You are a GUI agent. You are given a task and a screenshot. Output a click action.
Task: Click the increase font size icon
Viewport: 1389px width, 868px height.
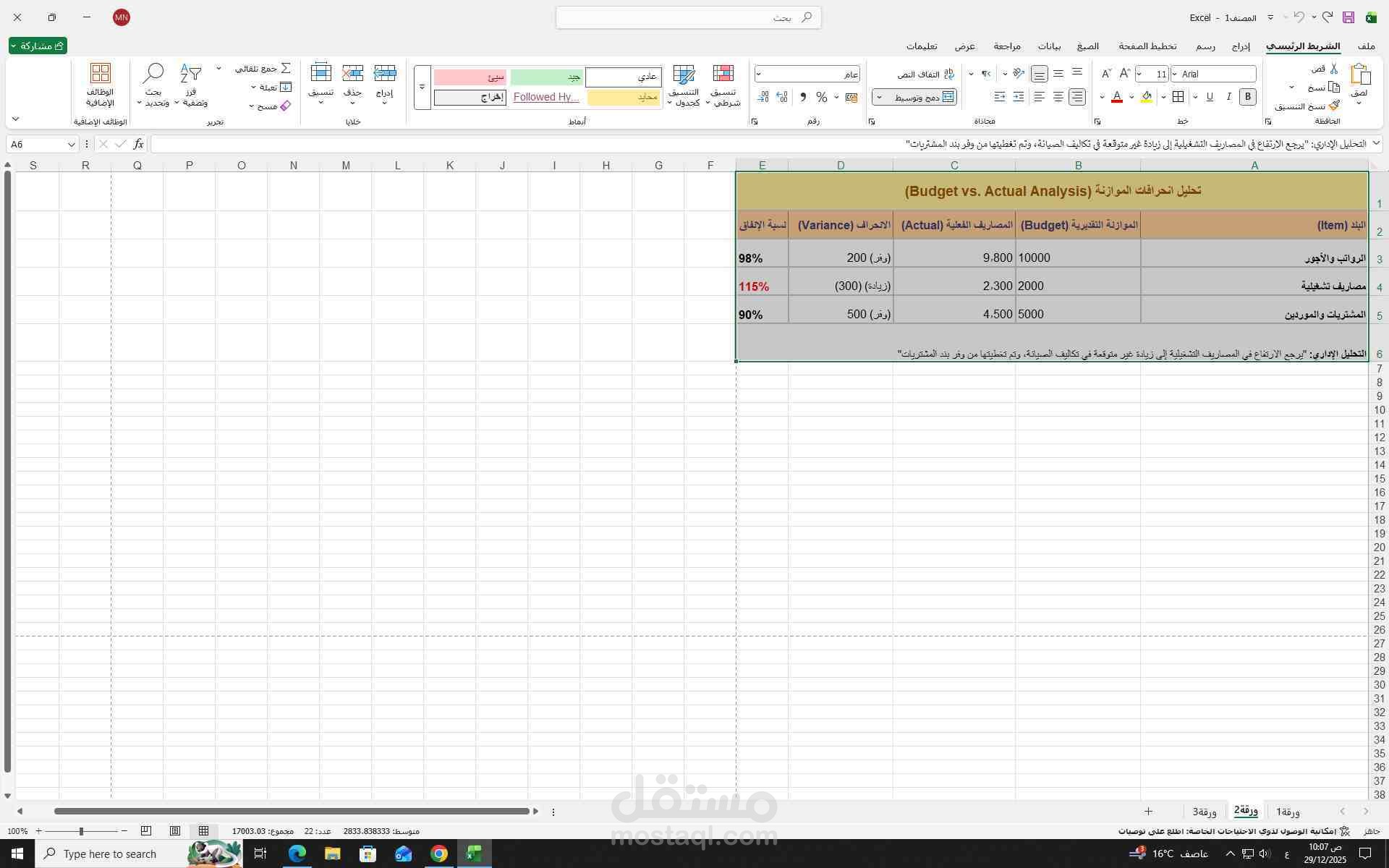(1124, 74)
